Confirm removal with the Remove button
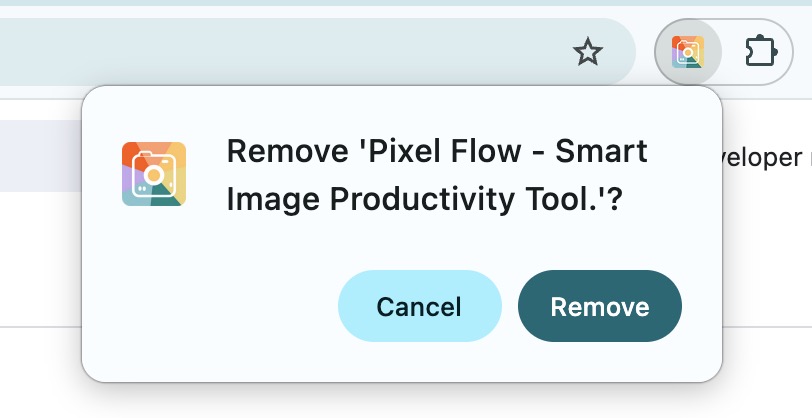 600,306
